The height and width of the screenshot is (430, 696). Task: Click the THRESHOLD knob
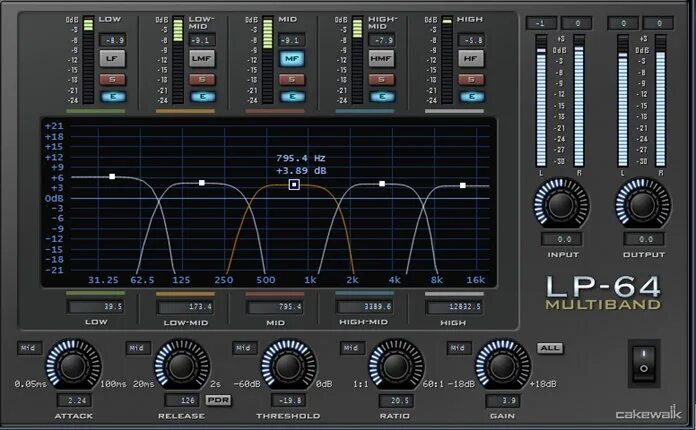pos(289,366)
